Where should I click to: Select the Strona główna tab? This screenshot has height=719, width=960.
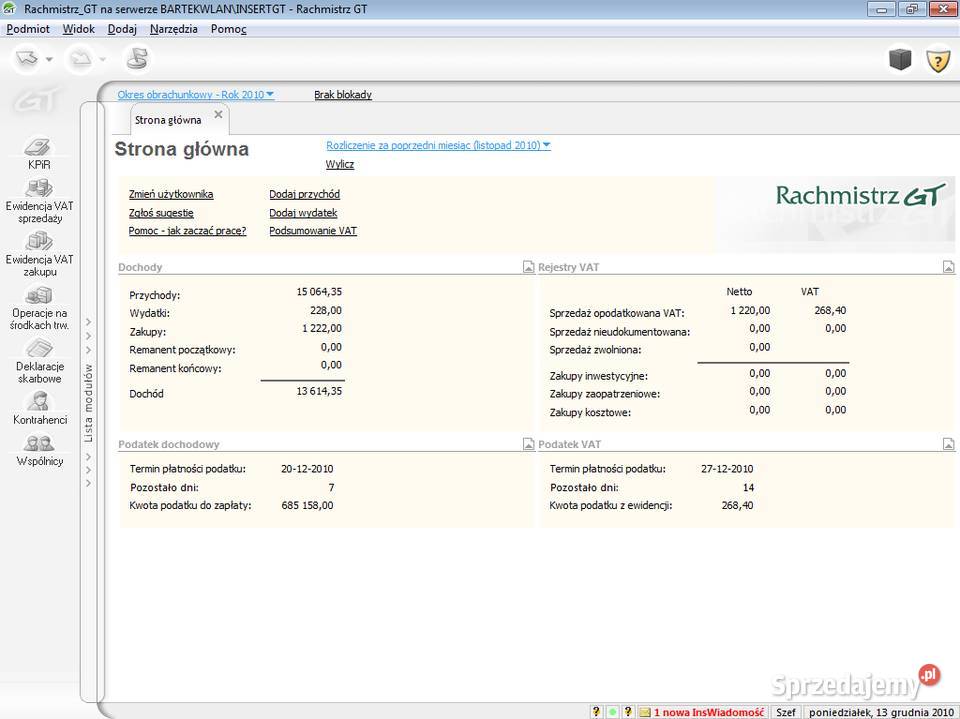[168, 120]
